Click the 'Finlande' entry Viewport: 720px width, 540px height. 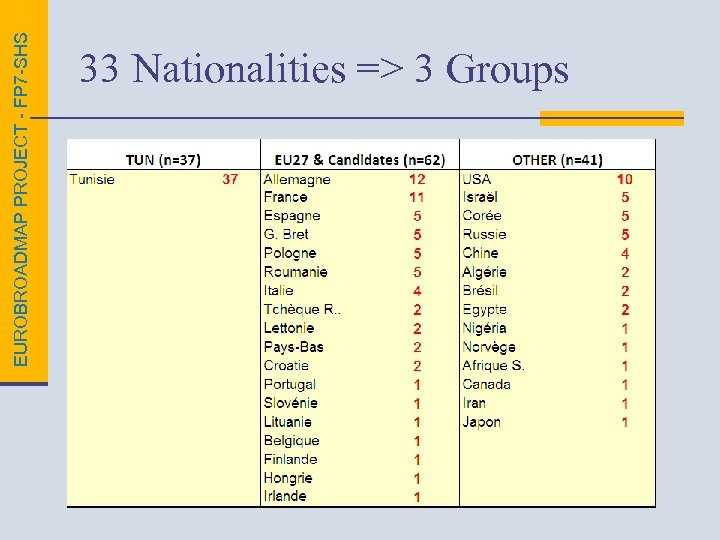coord(290,460)
